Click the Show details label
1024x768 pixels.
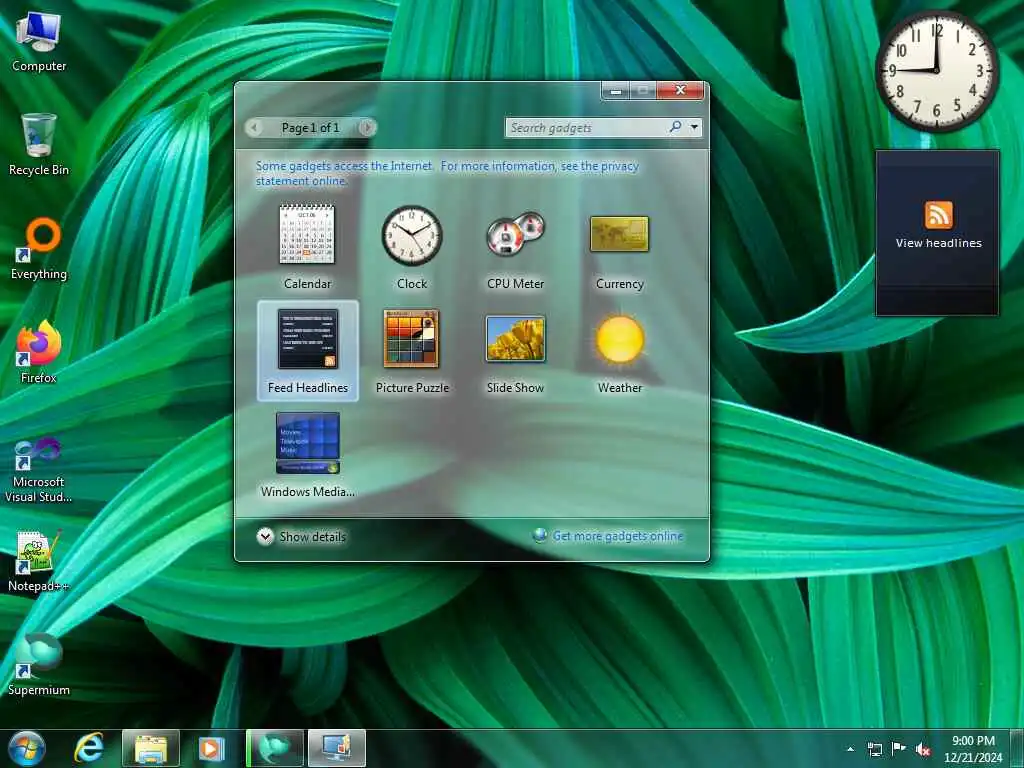313,537
